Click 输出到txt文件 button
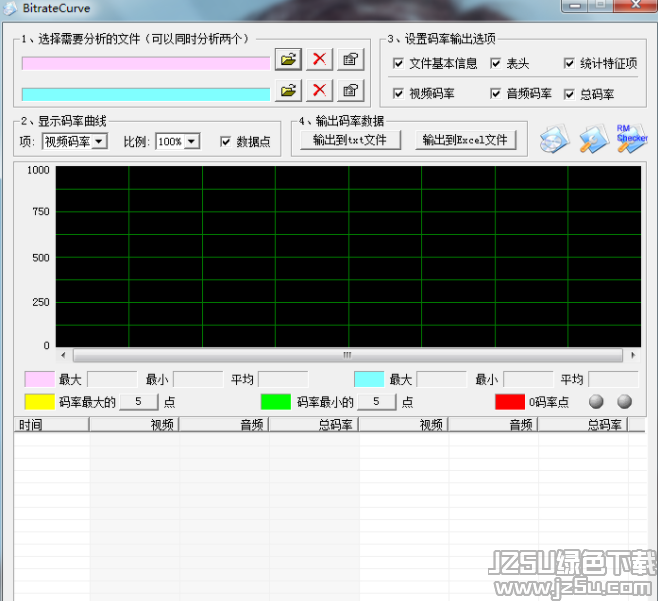This screenshot has width=658, height=601. coord(350,140)
